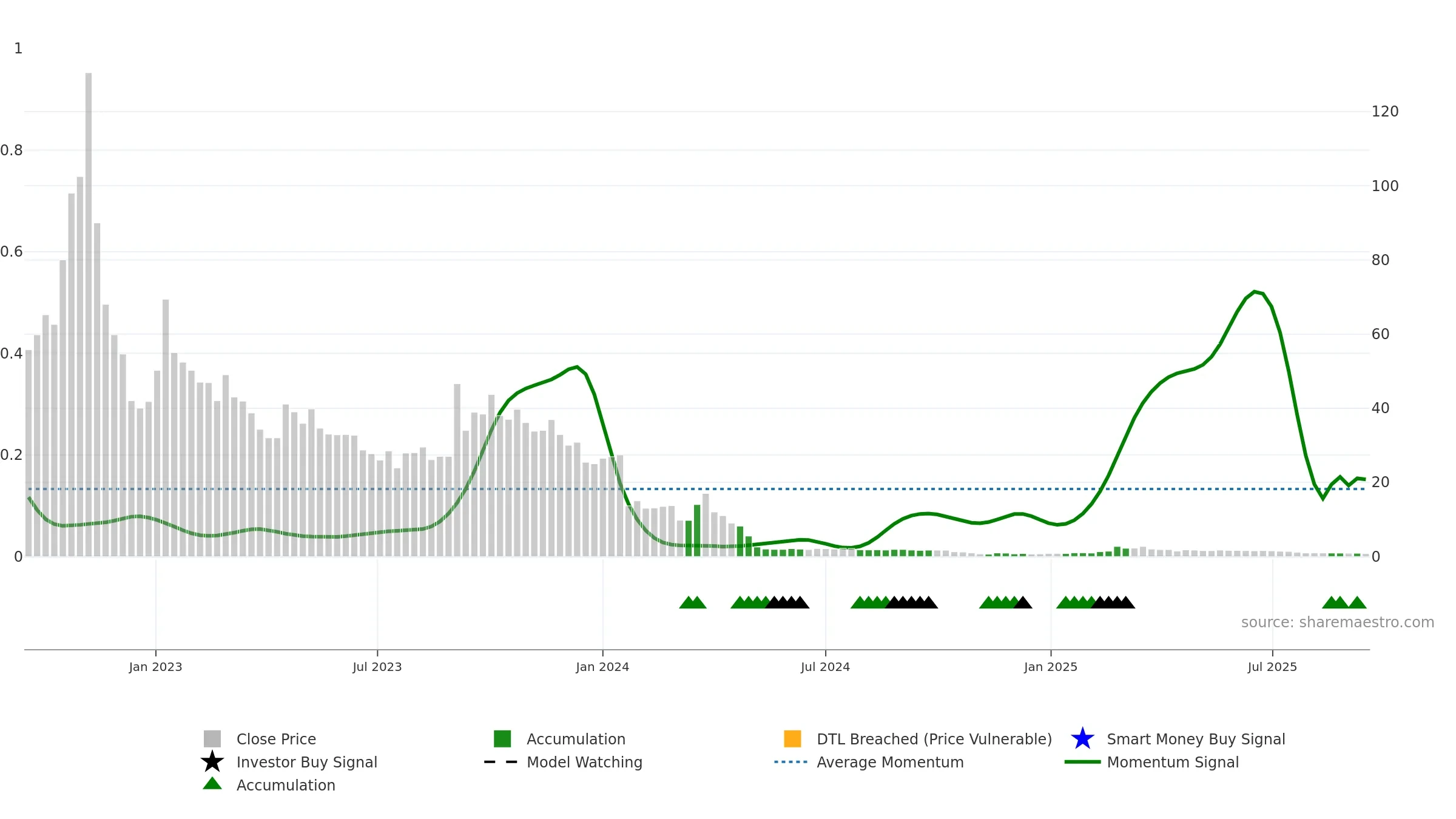Click the source: sharemaestro.com text
Screen dimensions: 1456x819
click(x=1338, y=622)
